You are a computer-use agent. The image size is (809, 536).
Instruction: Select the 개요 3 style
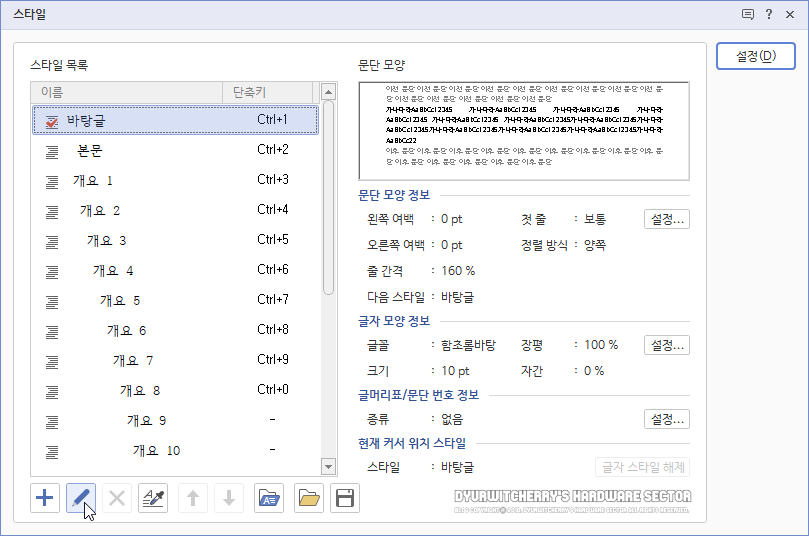click(175, 240)
